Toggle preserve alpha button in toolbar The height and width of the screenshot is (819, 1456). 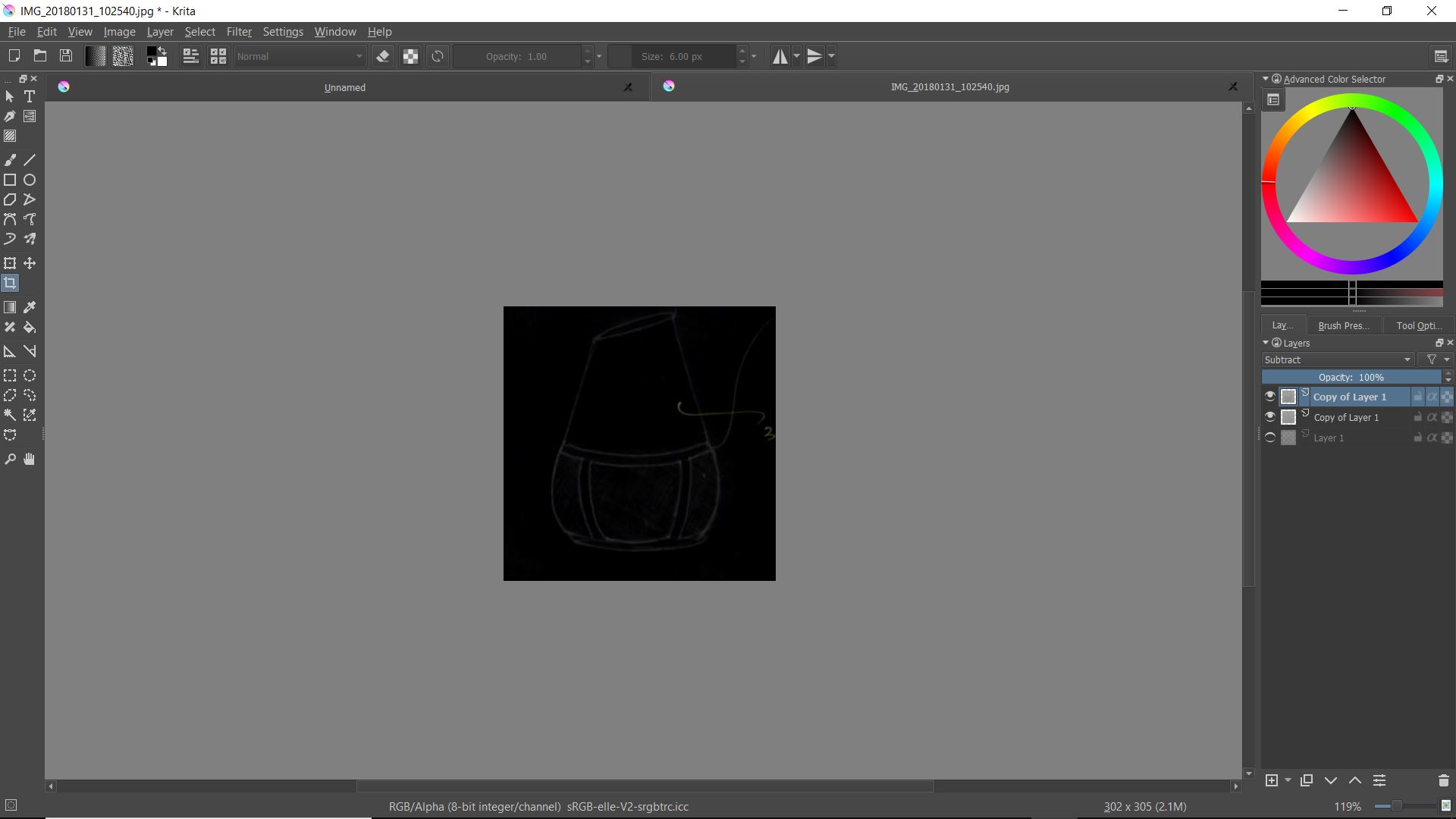(x=410, y=56)
